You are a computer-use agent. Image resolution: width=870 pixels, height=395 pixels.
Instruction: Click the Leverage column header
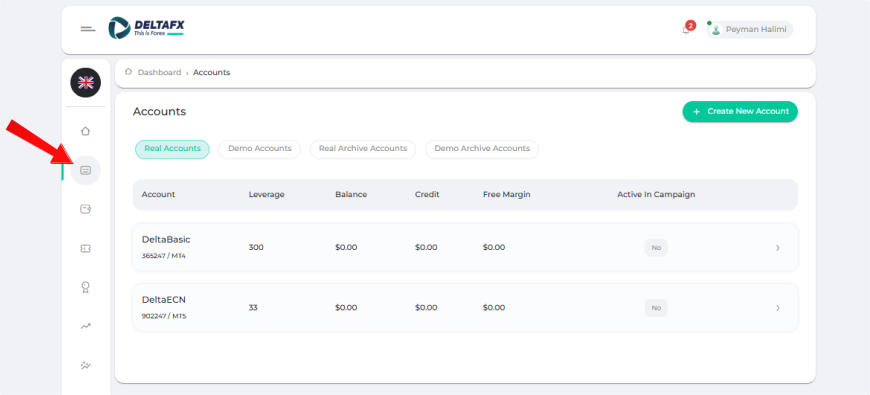266,195
